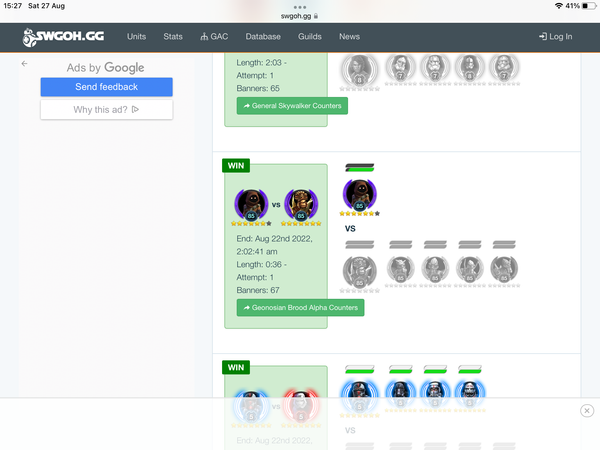Click the Wi-Fi status icon
The height and width of the screenshot is (450, 600).
pos(559,6)
